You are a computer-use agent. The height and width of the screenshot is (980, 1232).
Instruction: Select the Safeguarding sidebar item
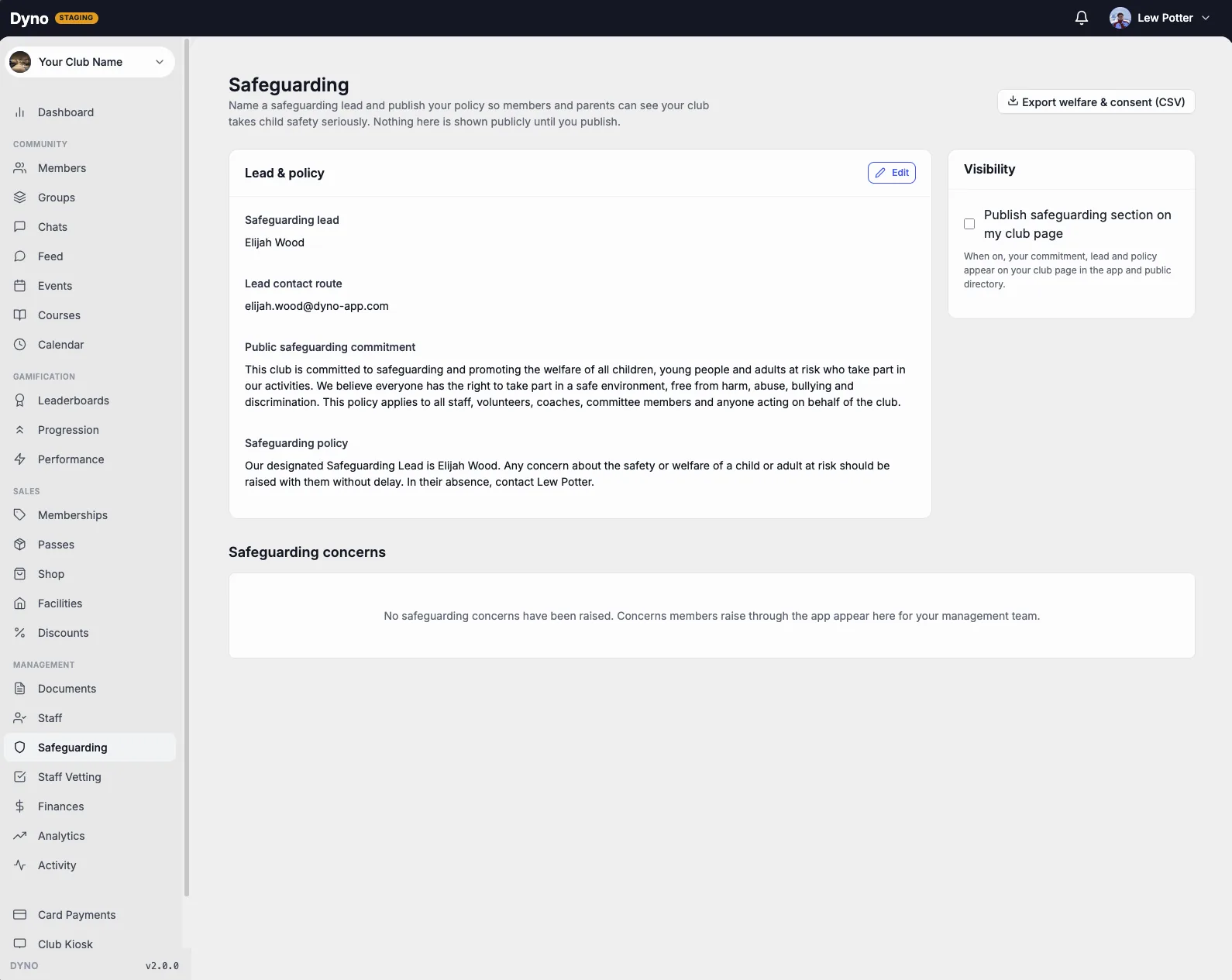[x=90, y=748]
